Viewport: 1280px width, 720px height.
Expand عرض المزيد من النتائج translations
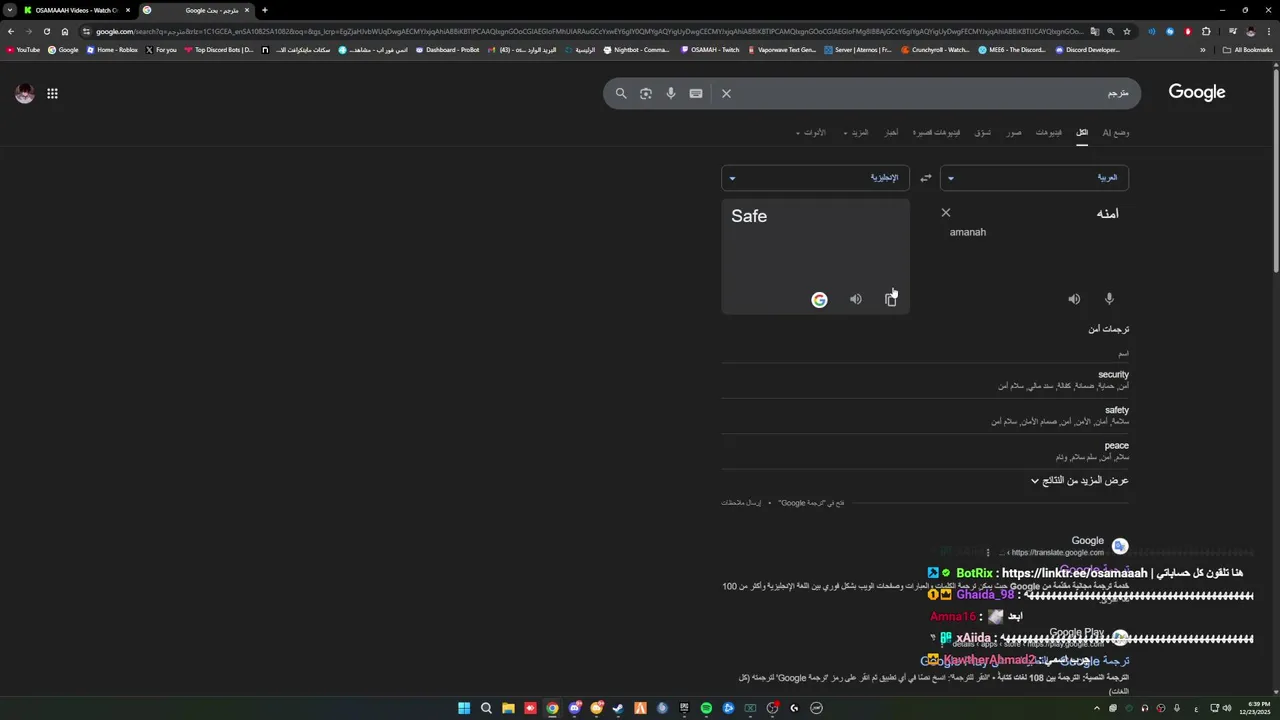click(x=1080, y=481)
